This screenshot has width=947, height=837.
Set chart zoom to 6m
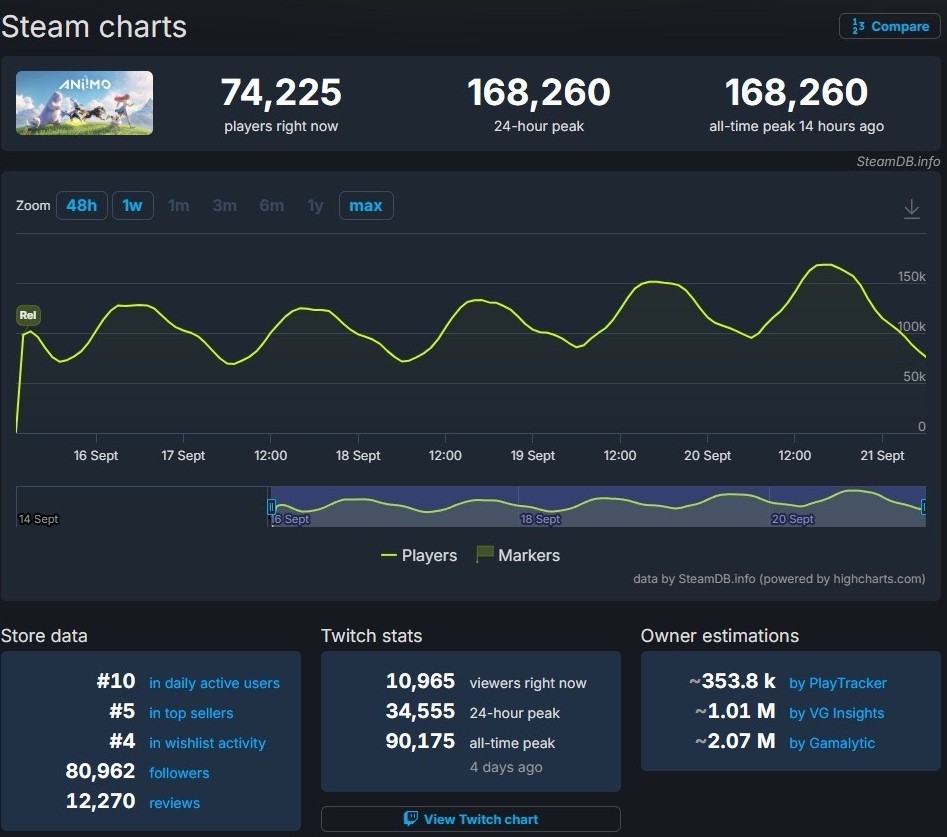click(x=271, y=205)
